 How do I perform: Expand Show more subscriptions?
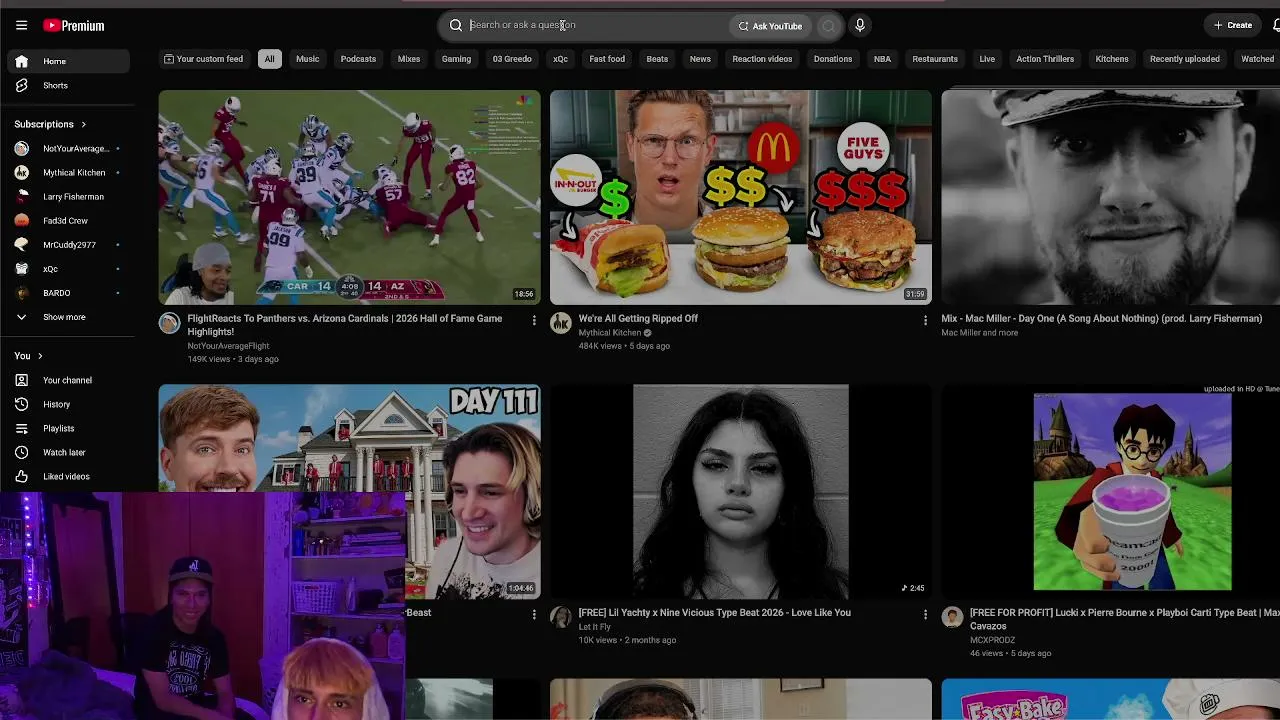click(68, 317)
